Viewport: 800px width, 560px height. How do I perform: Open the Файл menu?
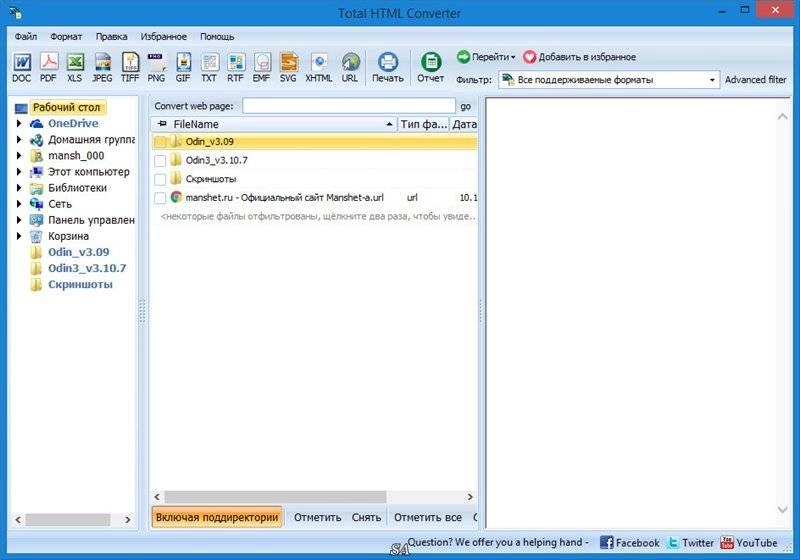tap(26, 37)
